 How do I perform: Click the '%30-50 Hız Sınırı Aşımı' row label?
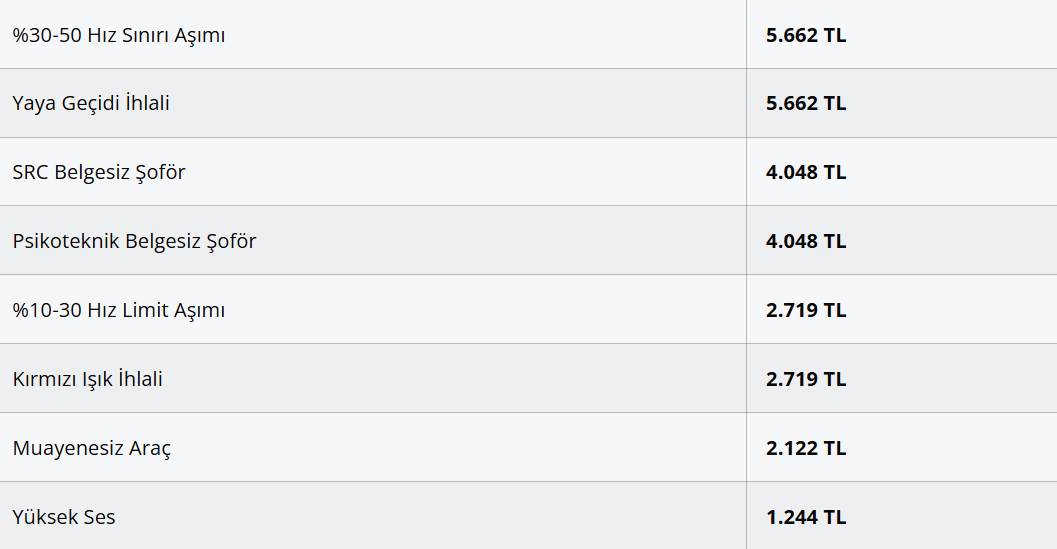coord(118,35)
